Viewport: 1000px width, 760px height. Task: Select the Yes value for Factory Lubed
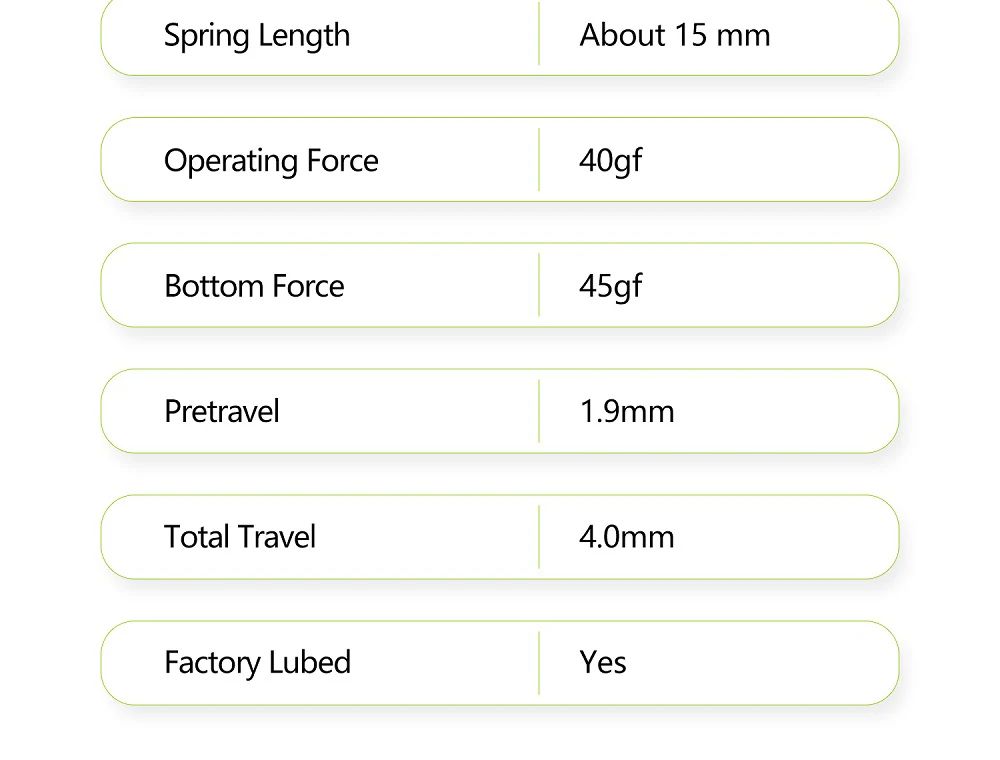pos(603,663)
